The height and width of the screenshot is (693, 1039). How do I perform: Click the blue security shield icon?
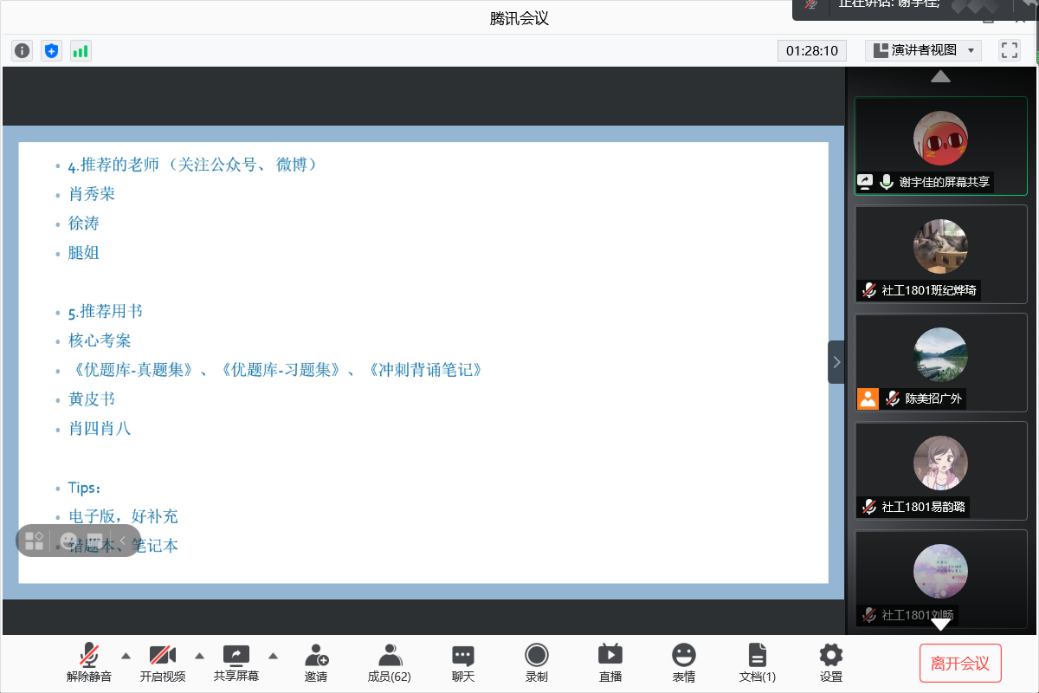click(51, 50)
